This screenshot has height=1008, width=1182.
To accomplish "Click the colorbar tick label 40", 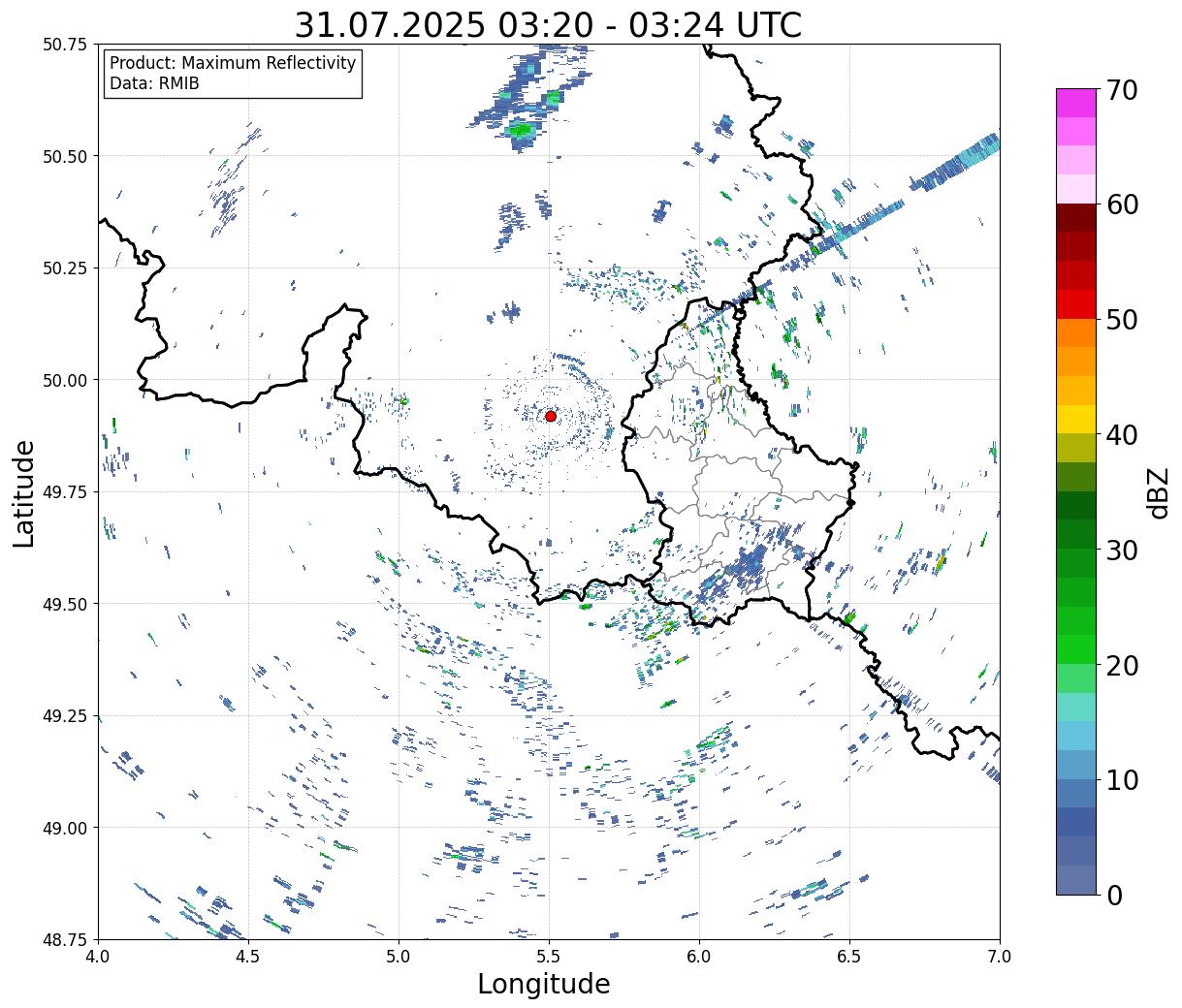I will [x=1120, y=434].
